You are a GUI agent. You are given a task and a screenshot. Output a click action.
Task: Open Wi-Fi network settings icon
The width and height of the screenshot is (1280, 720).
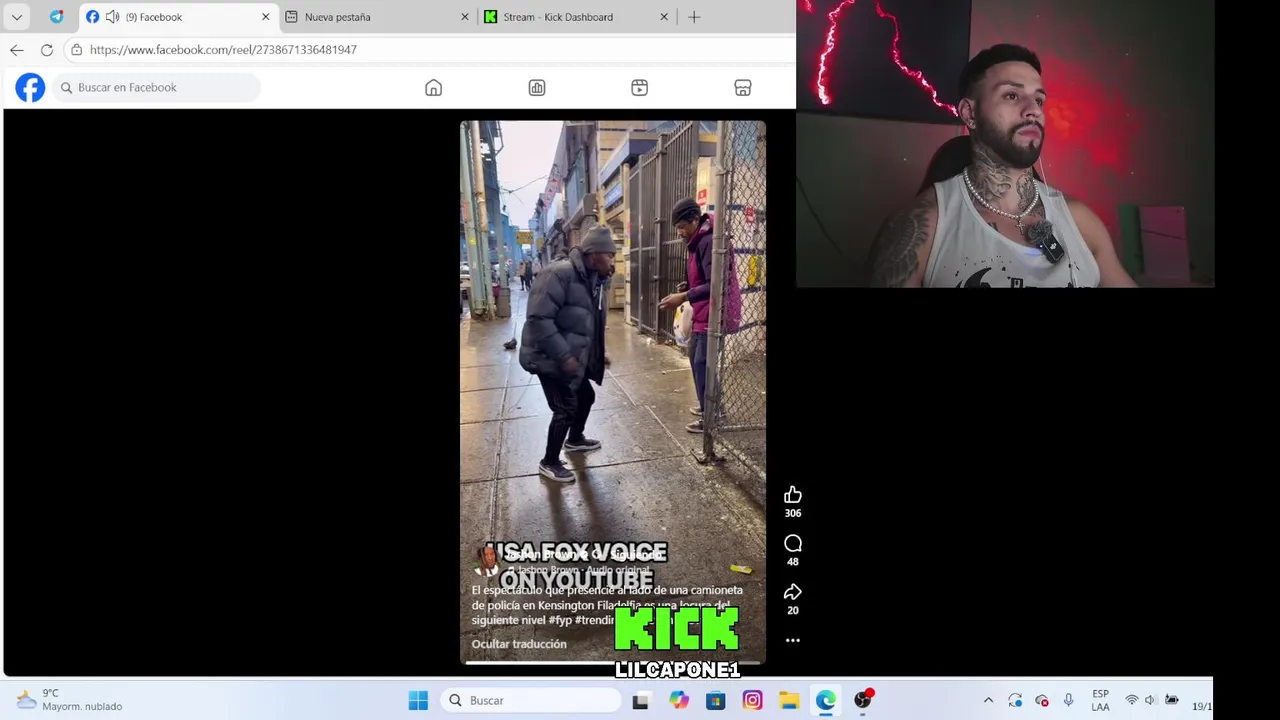(1132, 700)
